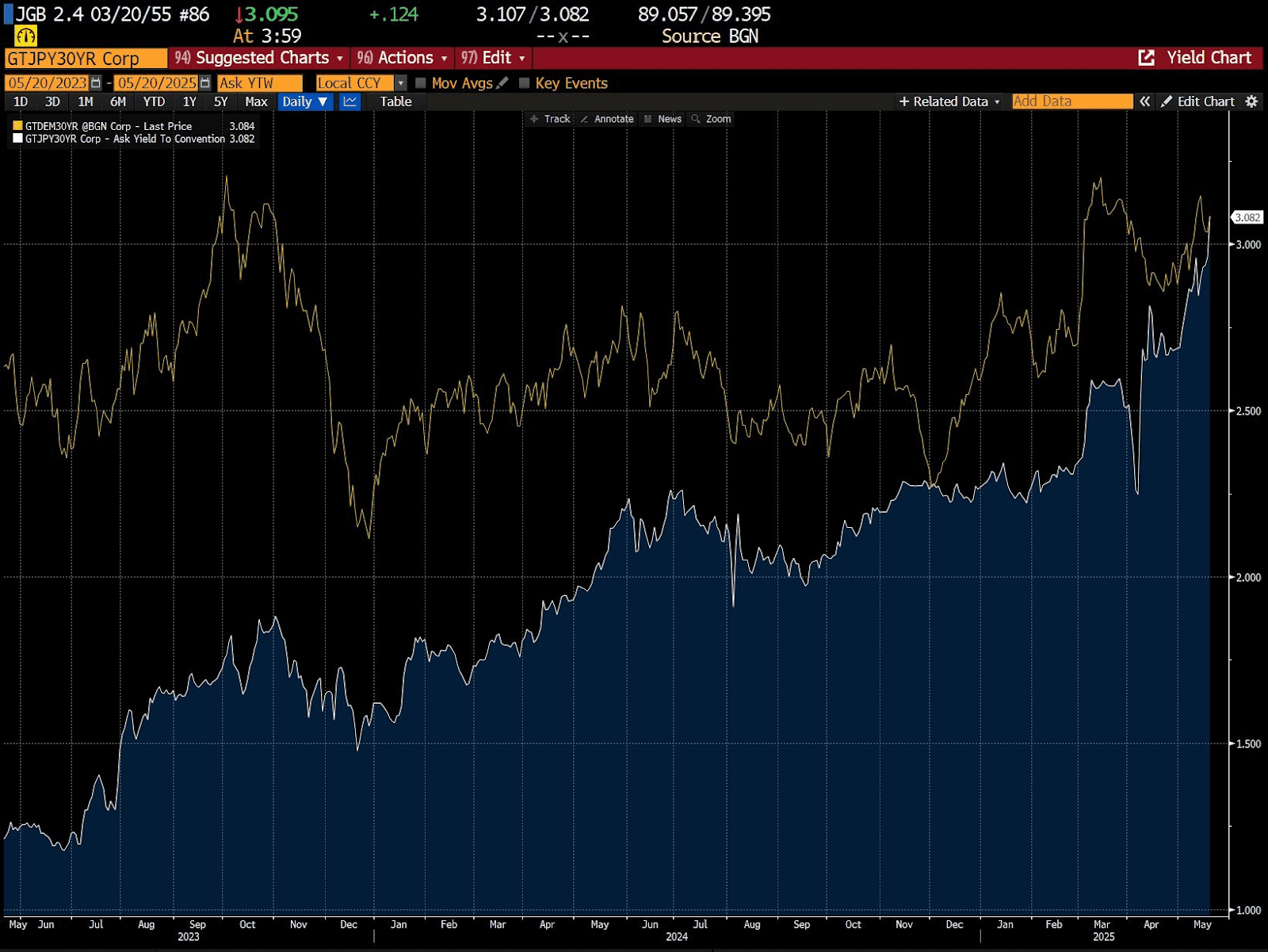
Task: Click the pop-out icon beside Yield Chart
Action: (1146, 58)
